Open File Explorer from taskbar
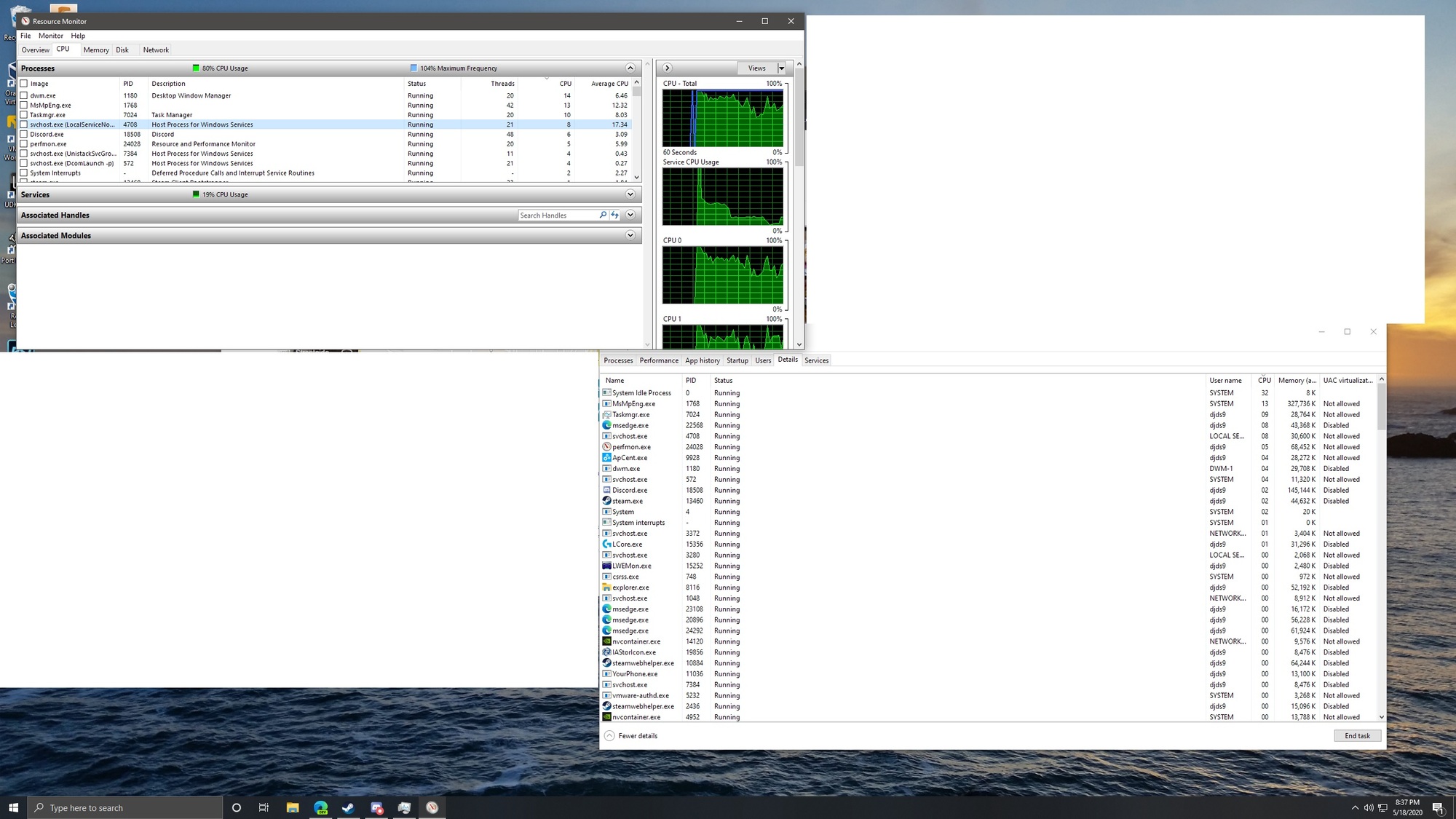1456x819 pixels. (x=292, y=807)
